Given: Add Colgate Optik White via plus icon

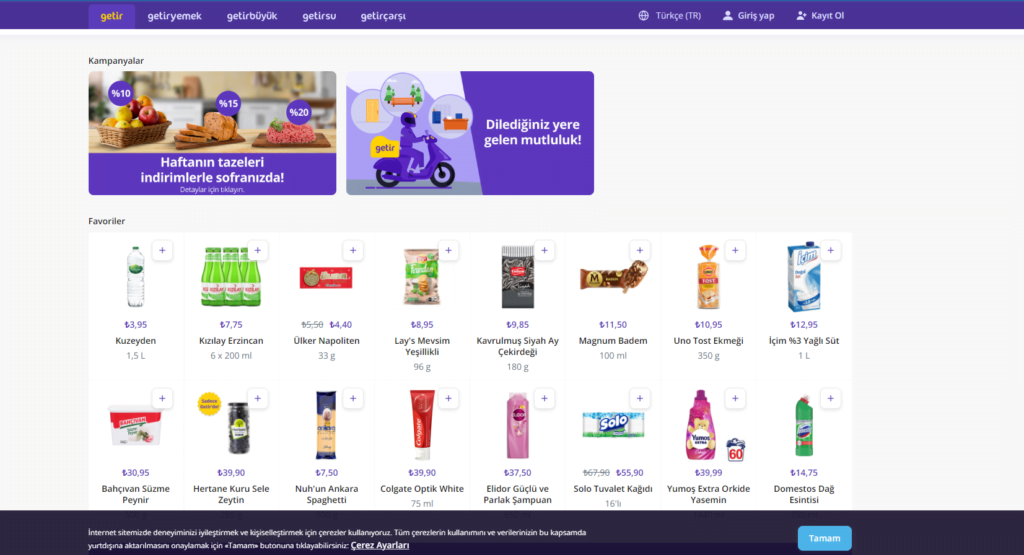Looking at the screenshot, I should tap(448, 398).
